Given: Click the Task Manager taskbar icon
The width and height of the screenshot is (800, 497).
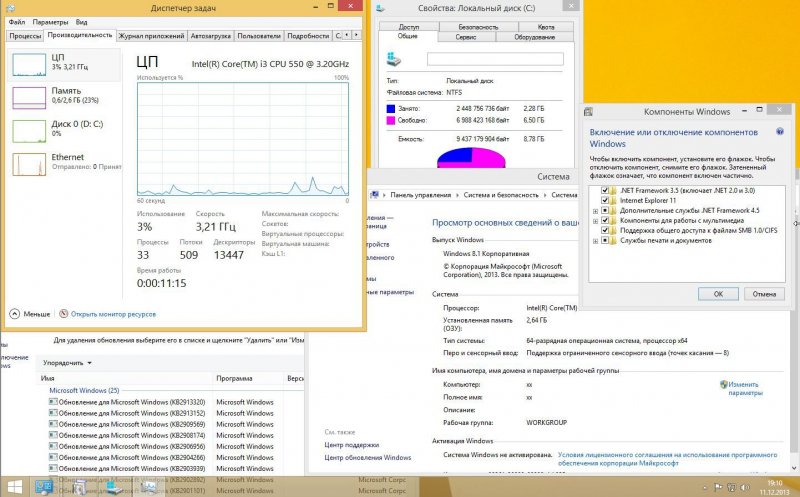Looking at the screenshot, I should tap(149, 487).
